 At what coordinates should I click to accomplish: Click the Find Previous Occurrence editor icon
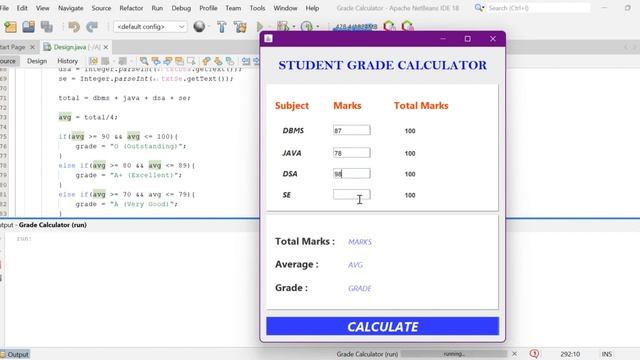156,61
